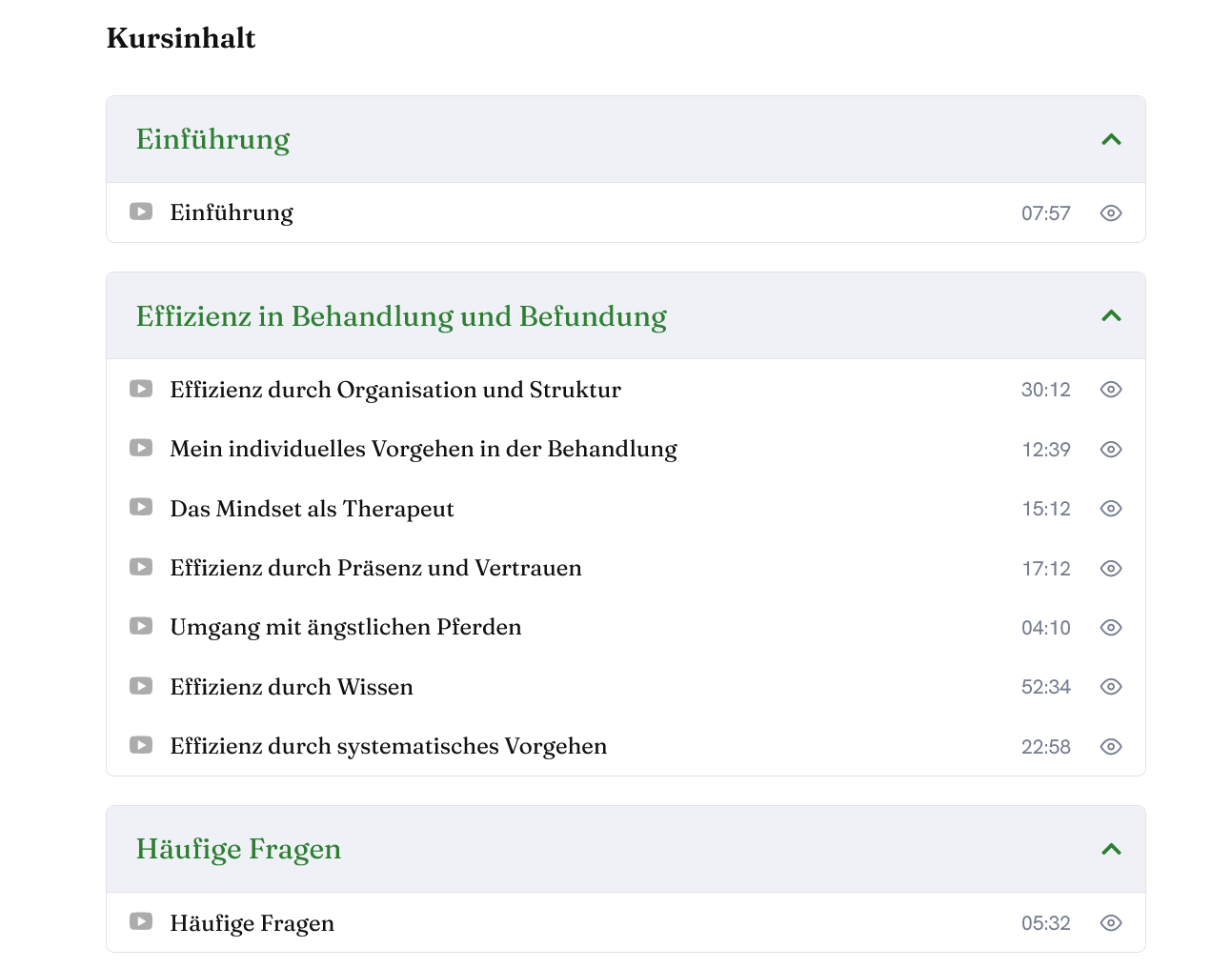Click the Häufige Fragen section heading
The height and width of the screenshot is (968, 1232).
pos(239,848)
